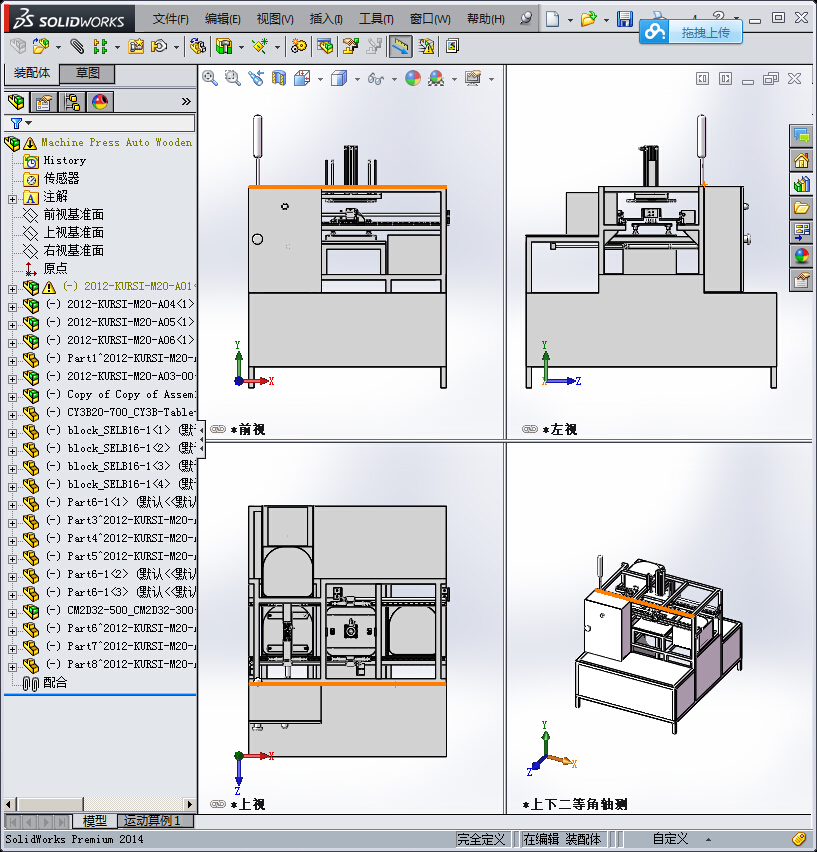The width and height of the screenshot is (817, 852).
Task: Select the Zoom to Area tool
Action: click(232, 79)
